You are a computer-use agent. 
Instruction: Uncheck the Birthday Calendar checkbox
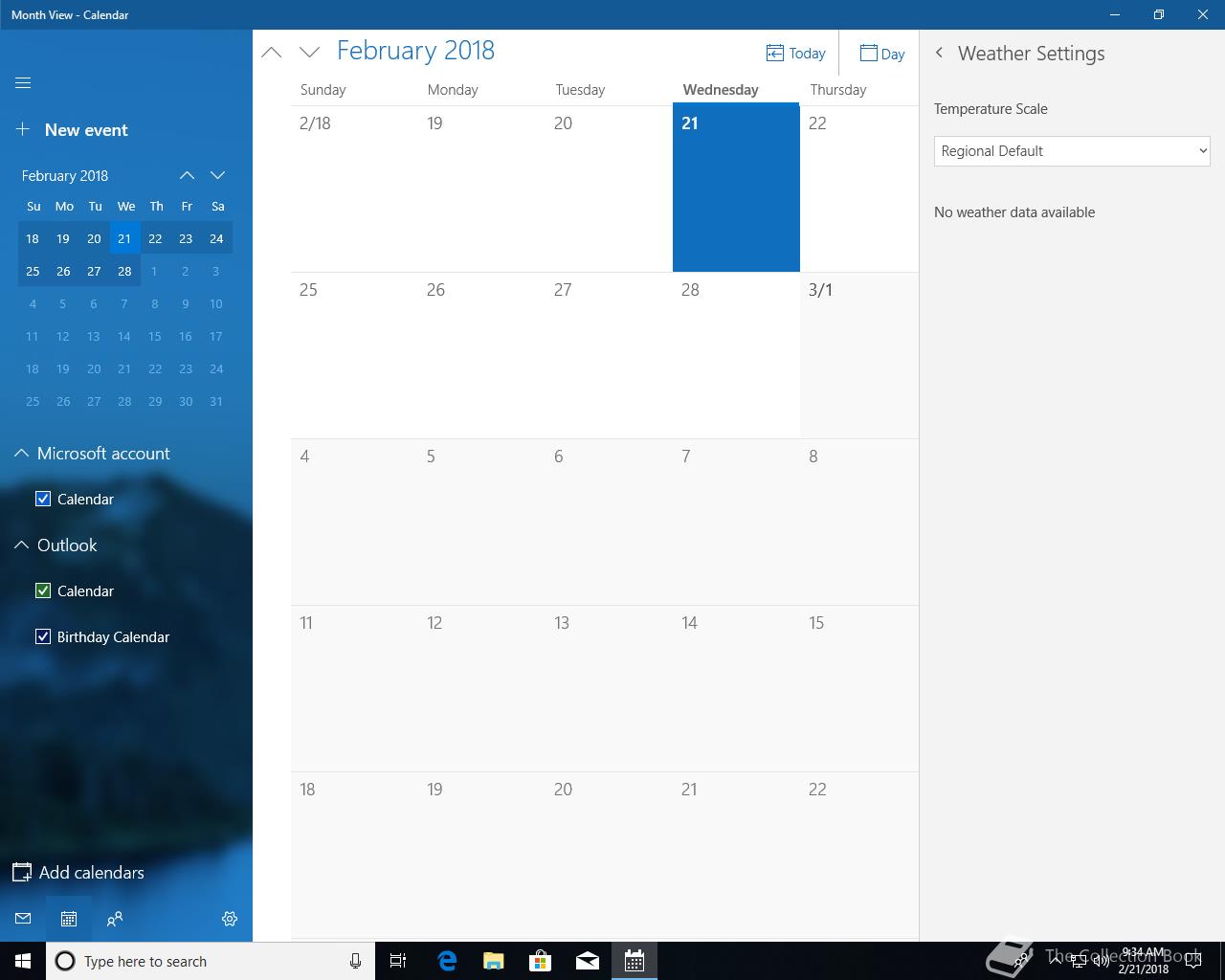tap(43, 636)
